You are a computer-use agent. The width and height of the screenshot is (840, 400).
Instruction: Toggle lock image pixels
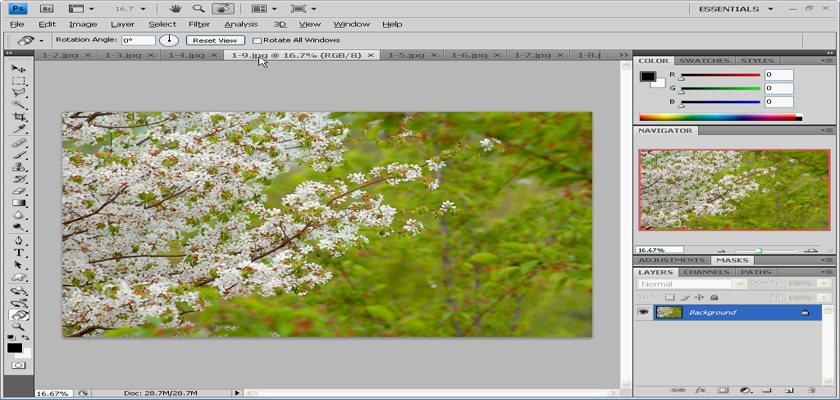(x=685, y=297)
